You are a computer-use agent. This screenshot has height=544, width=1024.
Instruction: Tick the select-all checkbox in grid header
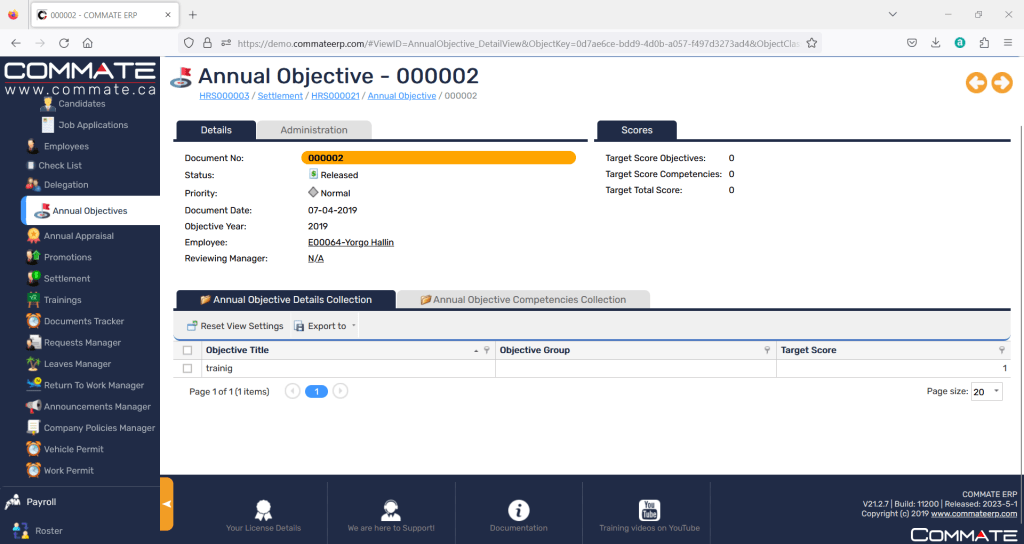point(187,351)
